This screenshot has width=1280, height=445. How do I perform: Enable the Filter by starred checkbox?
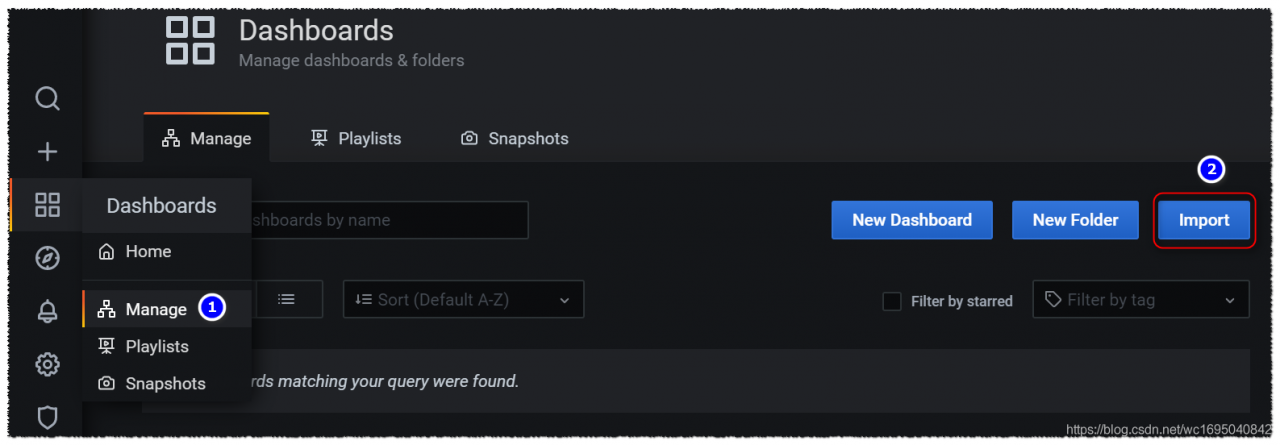pos(892,301)
